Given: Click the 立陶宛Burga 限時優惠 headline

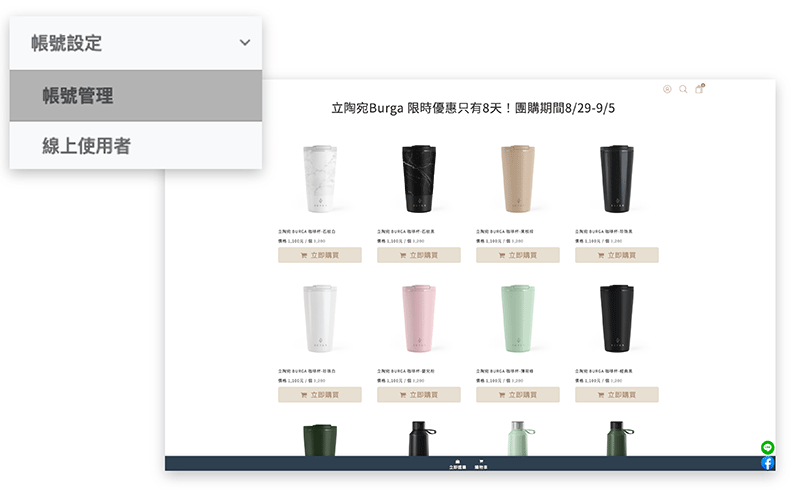Looking at the screenshot, I should [473, 108].
